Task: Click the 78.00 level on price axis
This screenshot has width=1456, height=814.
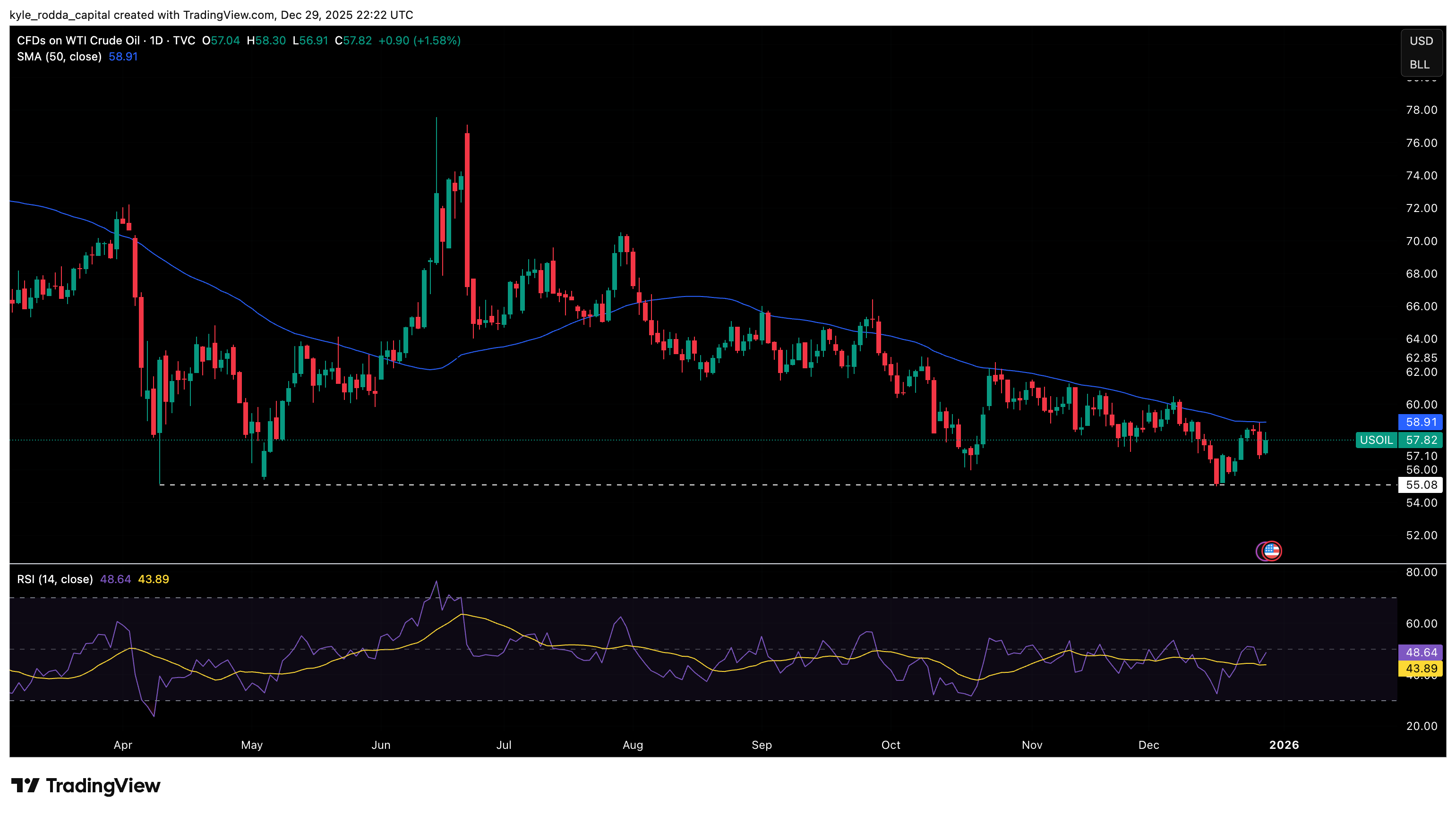Action: [x=1421, y=110]
